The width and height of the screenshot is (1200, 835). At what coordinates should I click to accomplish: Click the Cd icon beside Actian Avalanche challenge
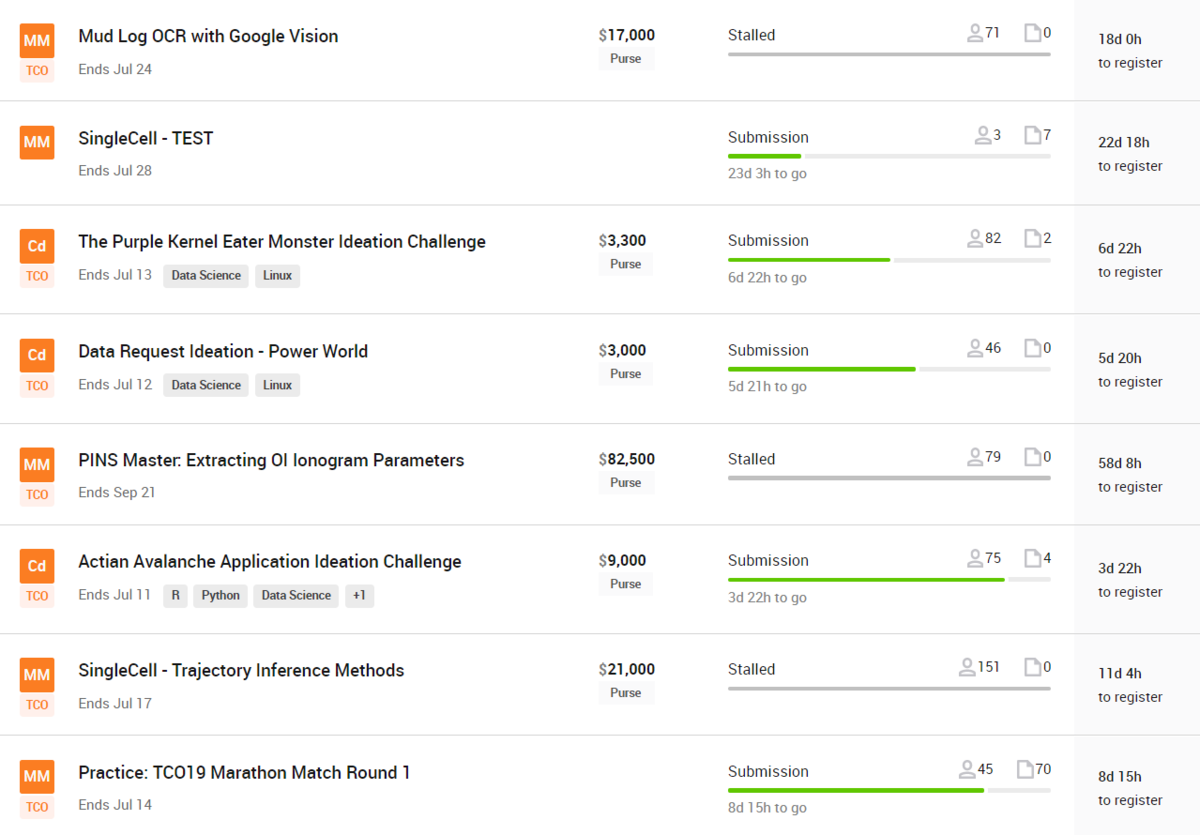coord(37,565)
